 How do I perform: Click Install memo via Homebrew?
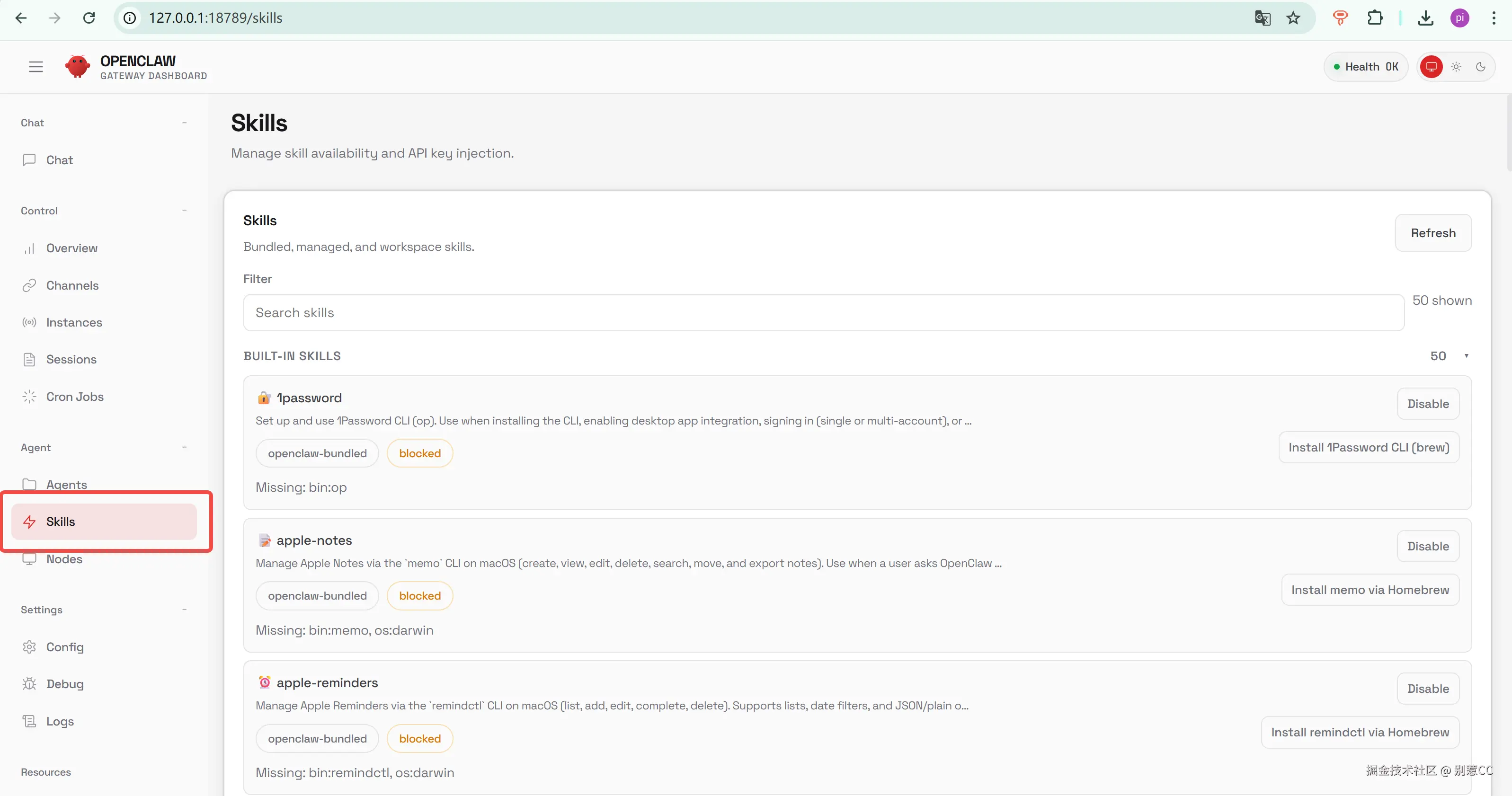pyautogui.click(x=1370, y=590)
